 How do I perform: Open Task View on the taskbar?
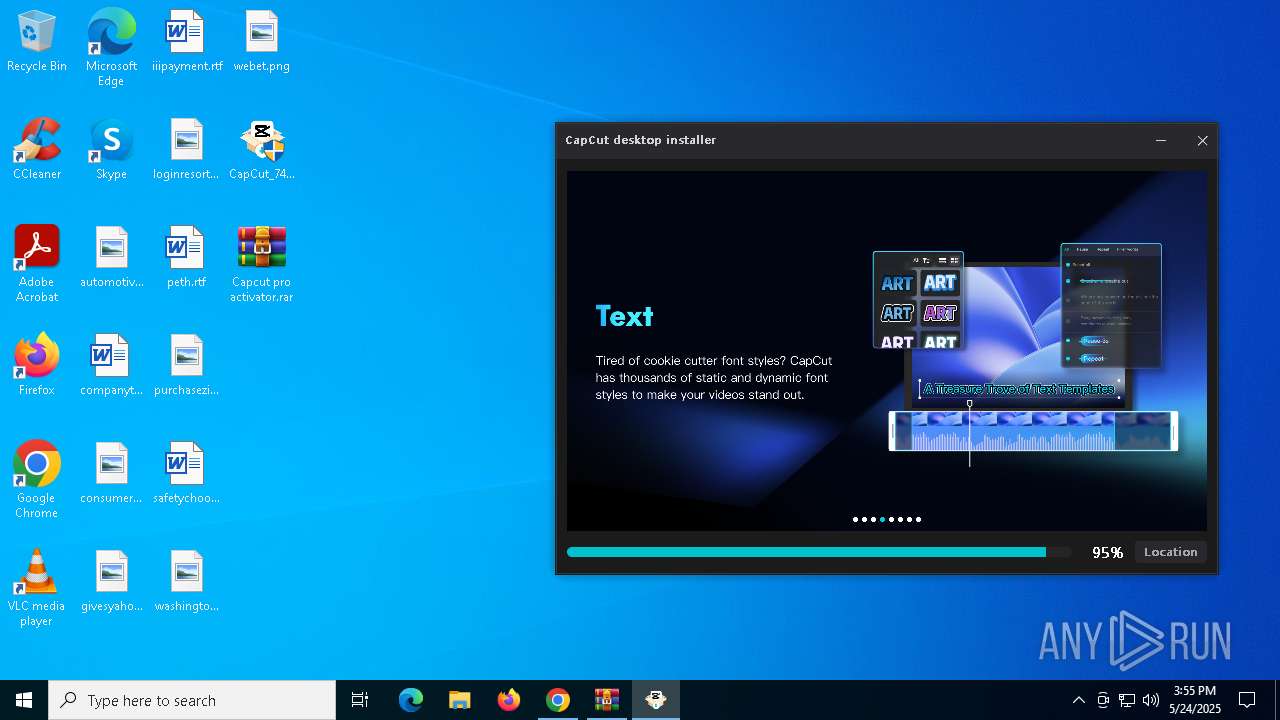(x=360, y=700)
